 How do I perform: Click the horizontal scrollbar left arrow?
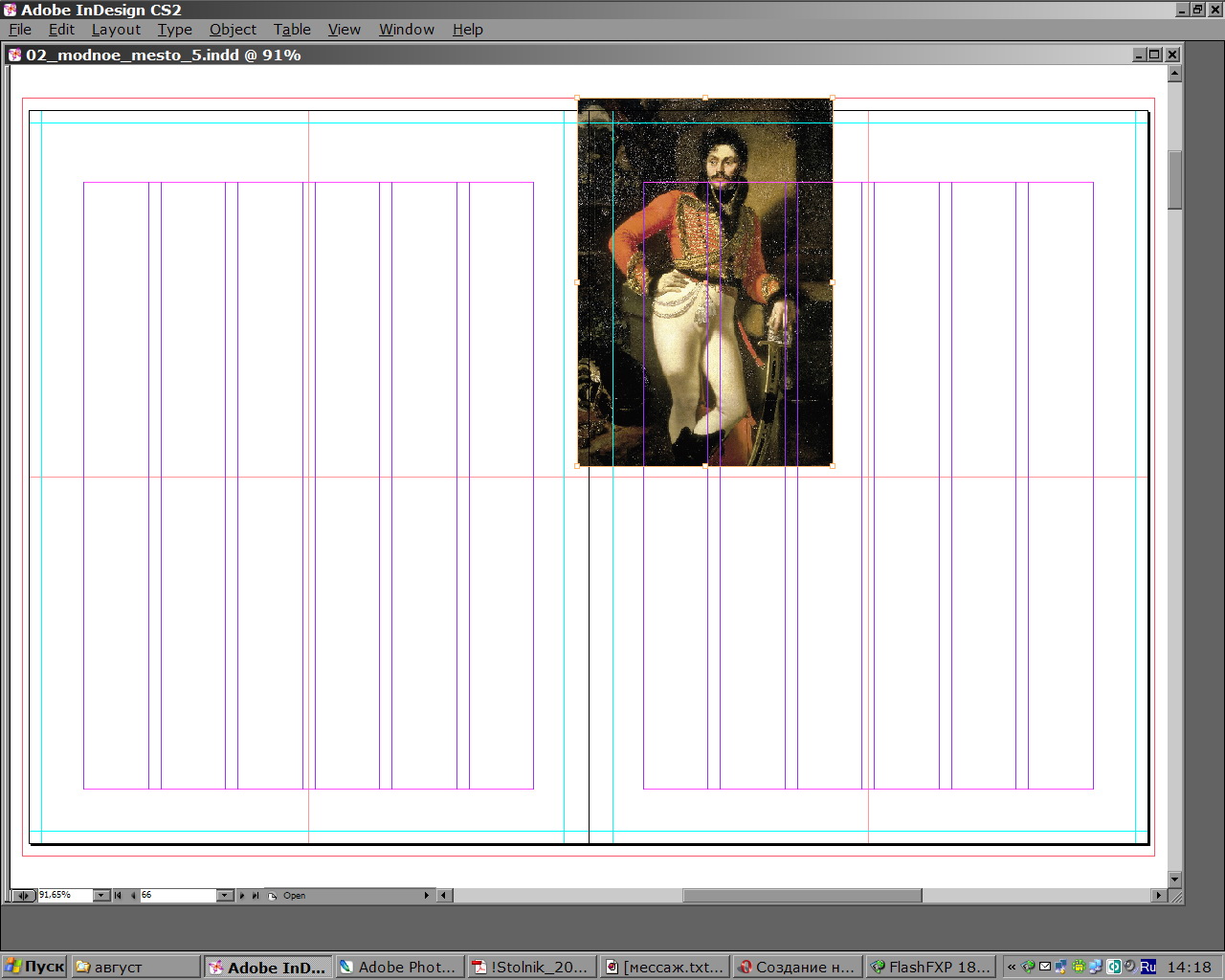tap(444, 895)
